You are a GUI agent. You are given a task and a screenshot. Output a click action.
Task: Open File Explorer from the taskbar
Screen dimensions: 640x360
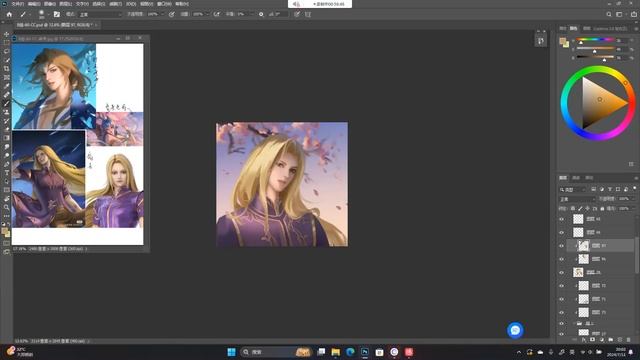[x=336, y=352]
